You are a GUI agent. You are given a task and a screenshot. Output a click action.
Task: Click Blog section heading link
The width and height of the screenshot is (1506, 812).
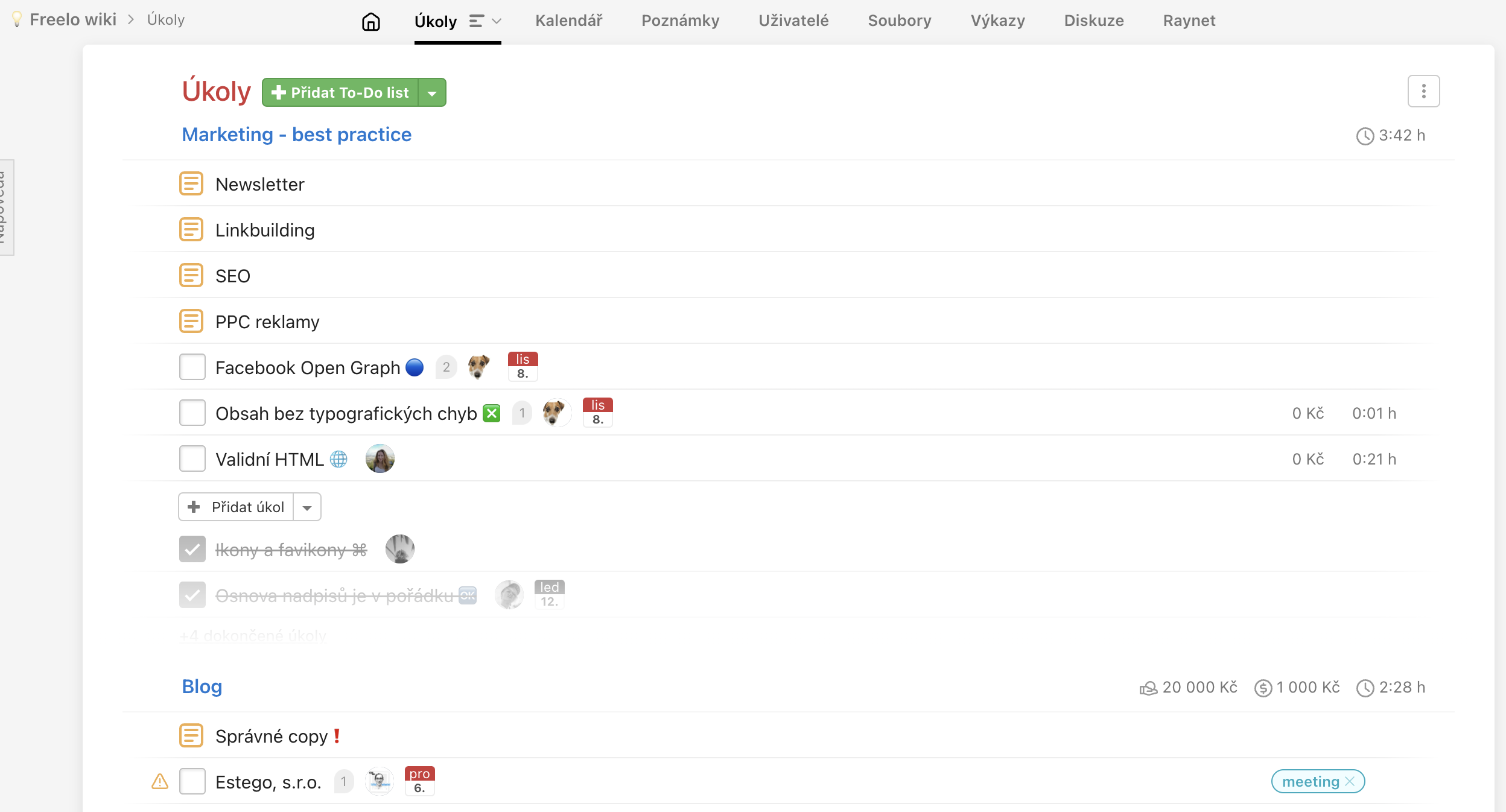201,686
